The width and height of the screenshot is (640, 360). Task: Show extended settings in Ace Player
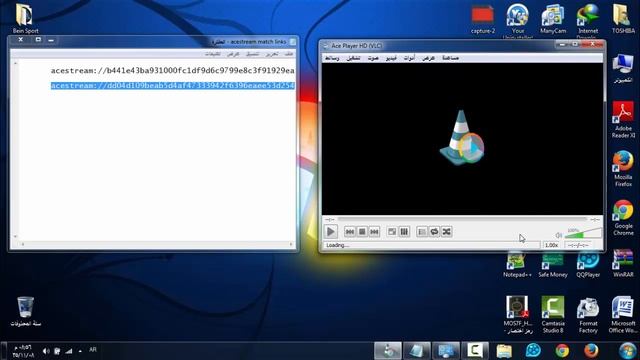point(404,232)
